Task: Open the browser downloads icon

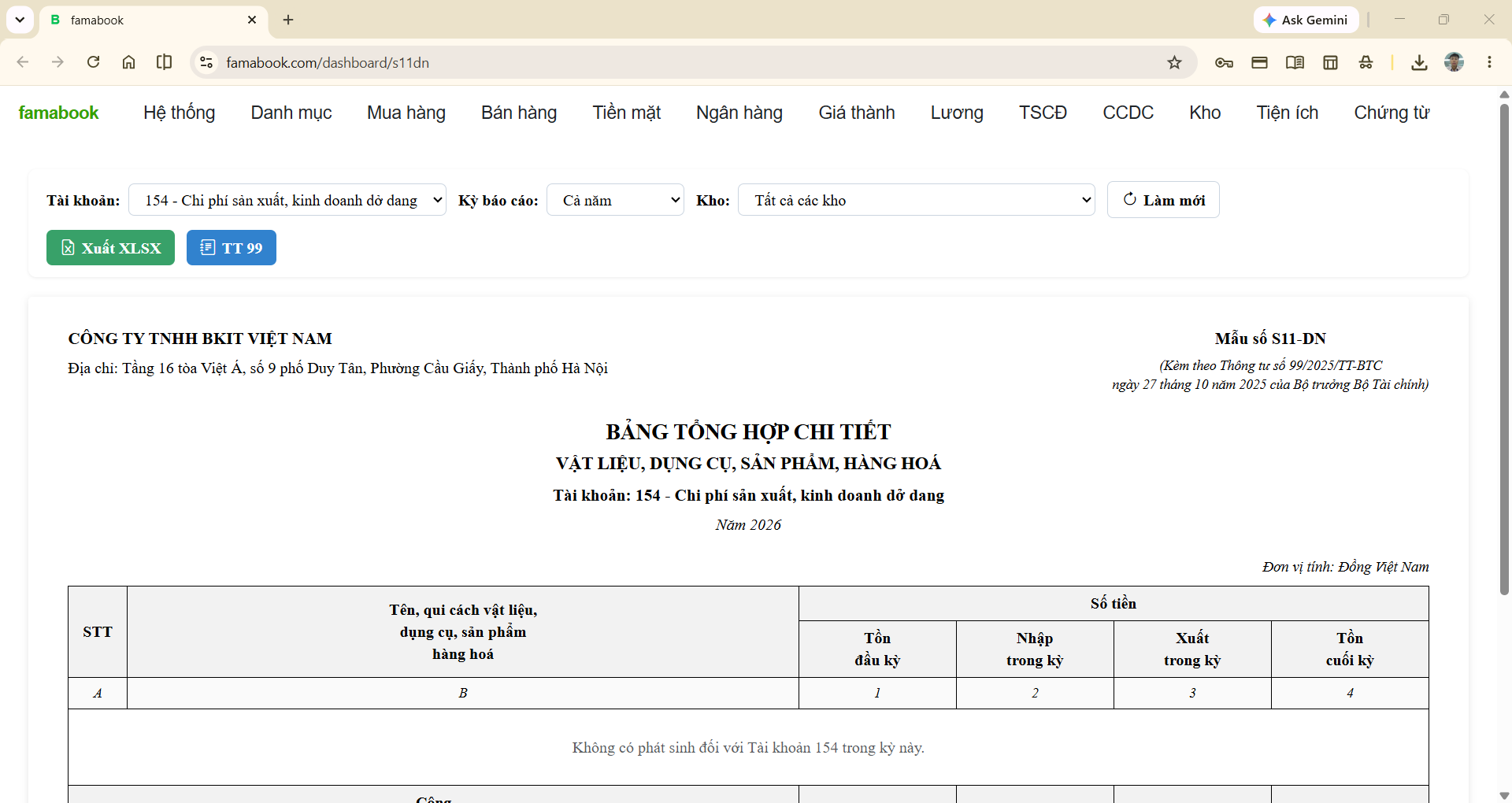Action: [1419, 62]
